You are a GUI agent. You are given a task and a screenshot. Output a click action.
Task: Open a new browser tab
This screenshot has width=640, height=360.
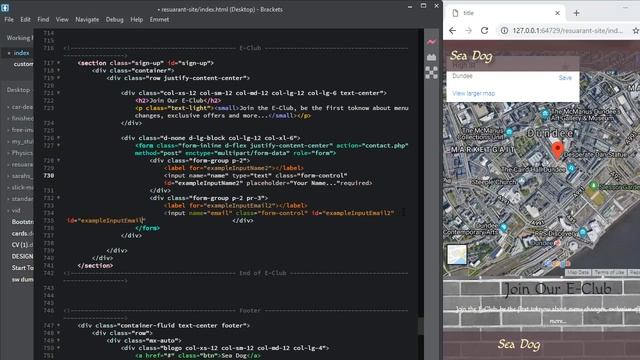[576, 13]
